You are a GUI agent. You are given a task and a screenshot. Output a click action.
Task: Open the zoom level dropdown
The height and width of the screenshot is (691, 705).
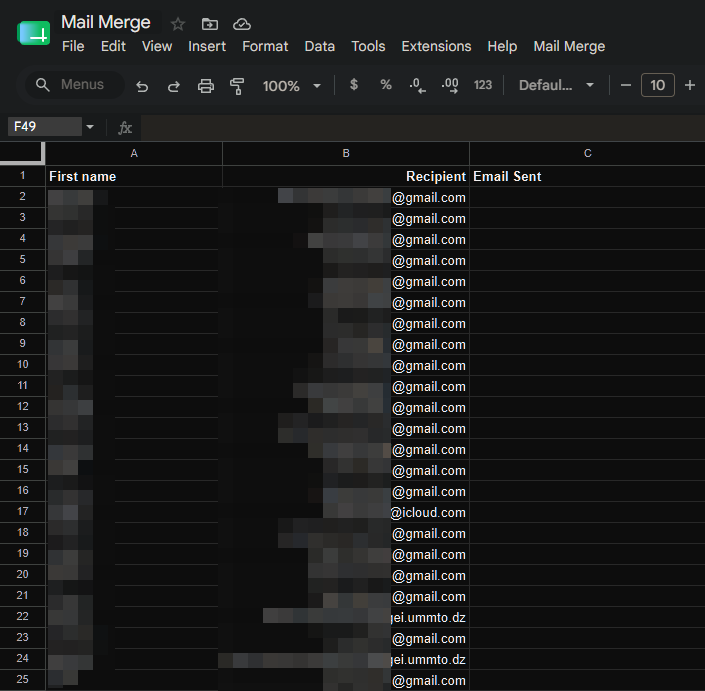[292, 85]
